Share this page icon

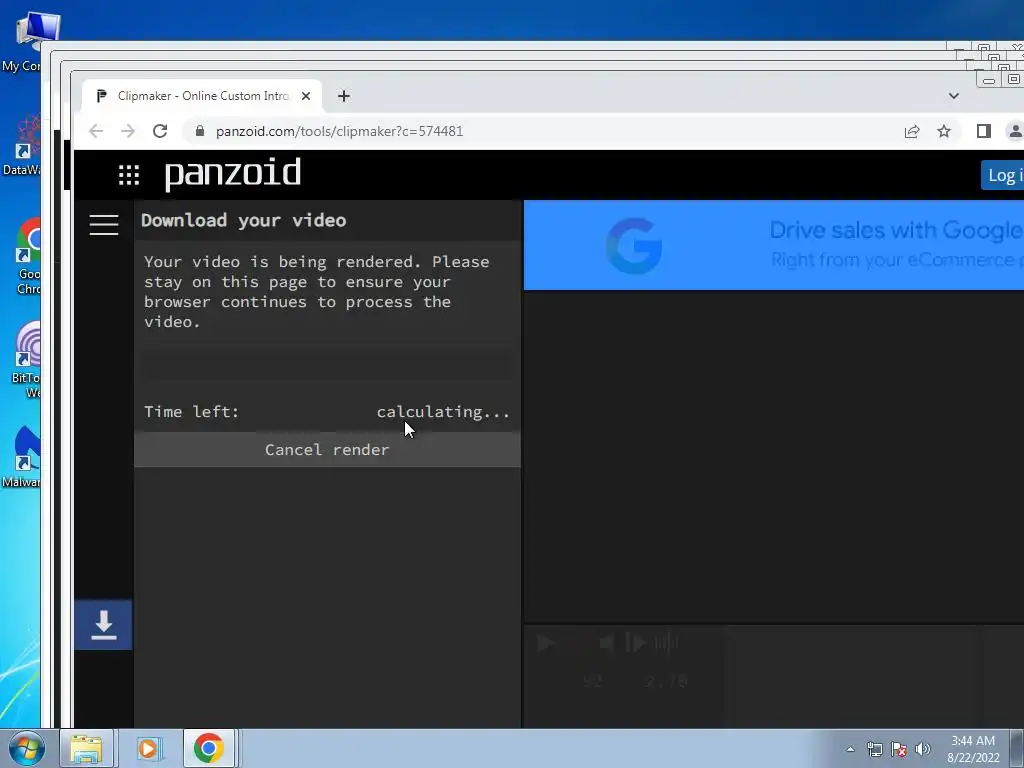[912, 131]
